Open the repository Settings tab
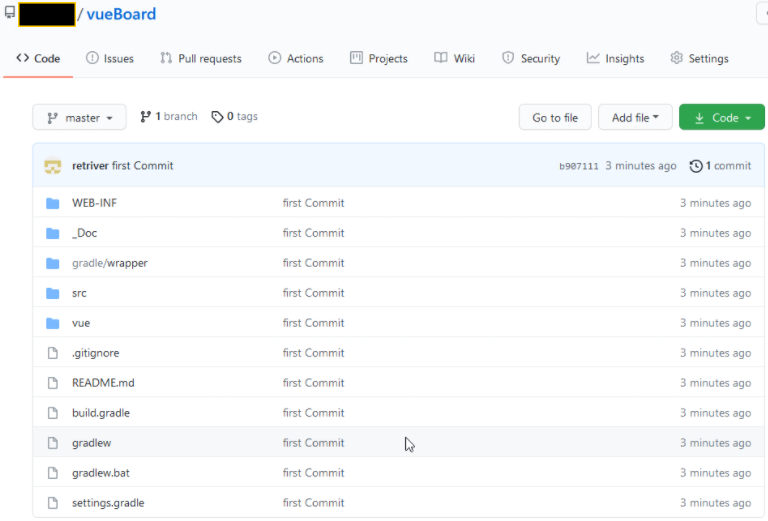 tap(699, 58)
